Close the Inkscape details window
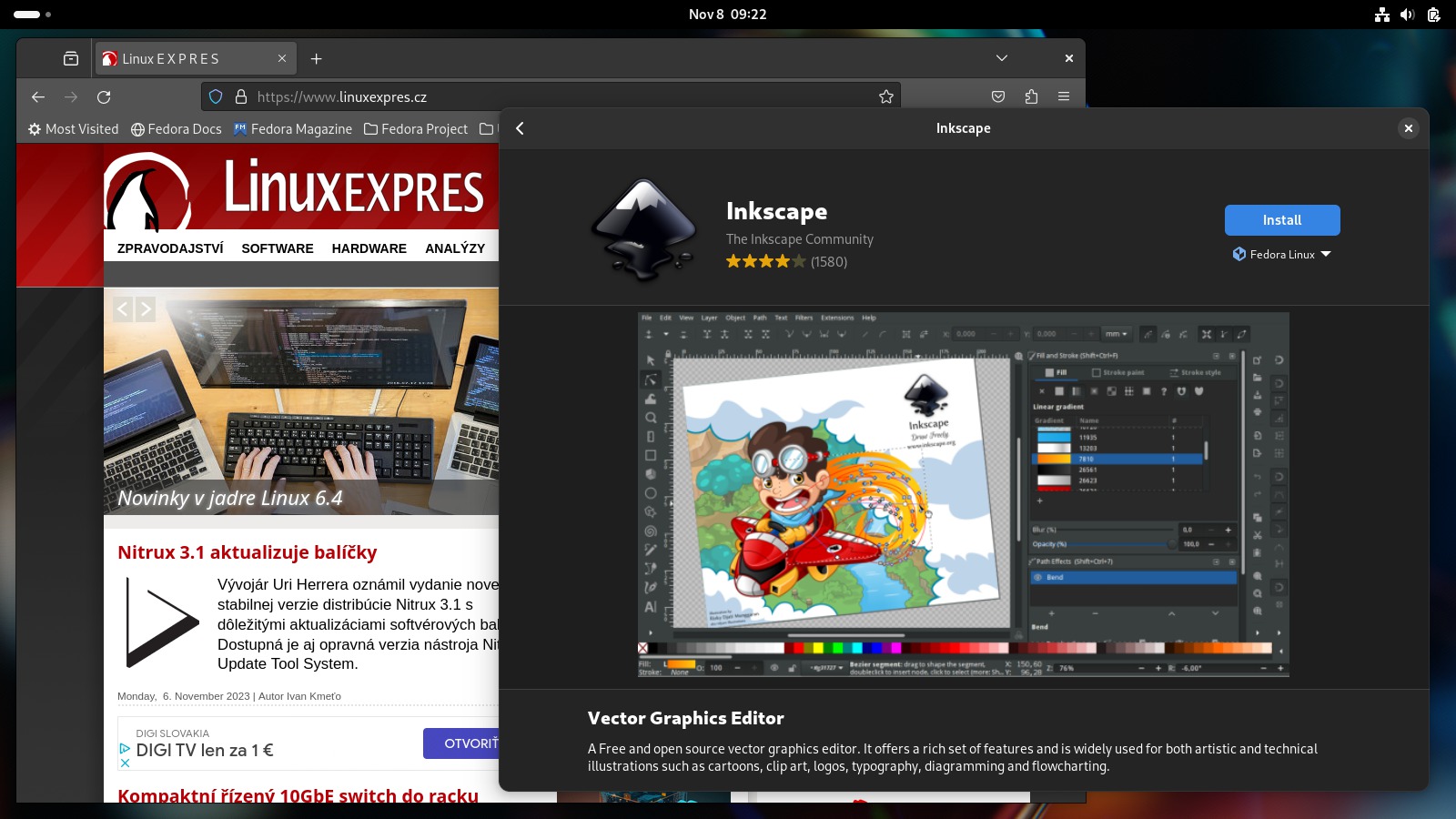1456x819 pixels. (x=1408, y=128)
